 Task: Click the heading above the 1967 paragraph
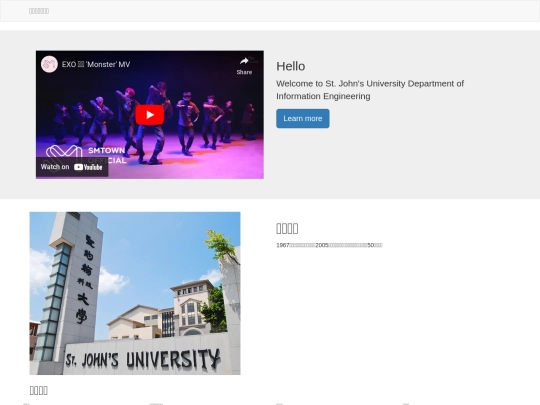pyautogui.click(x=287, y=228)
